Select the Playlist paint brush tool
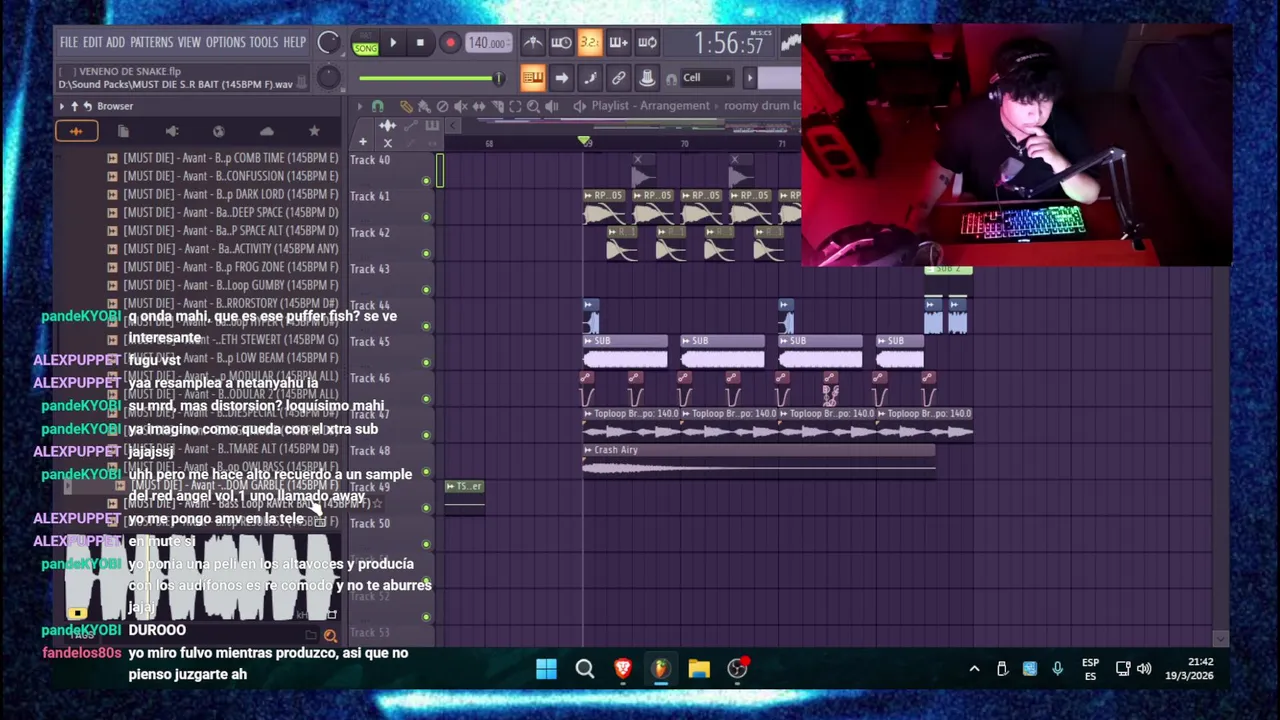The width and height of the screenshot is (1280, 720). click(424, 106)
